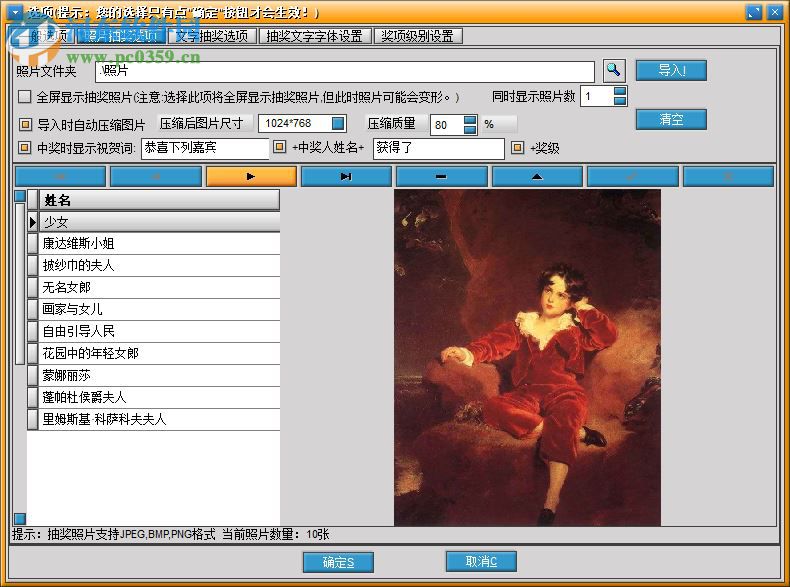
Task: Select the 蒙娜丽莎 row
Action: tap(159, 375)
